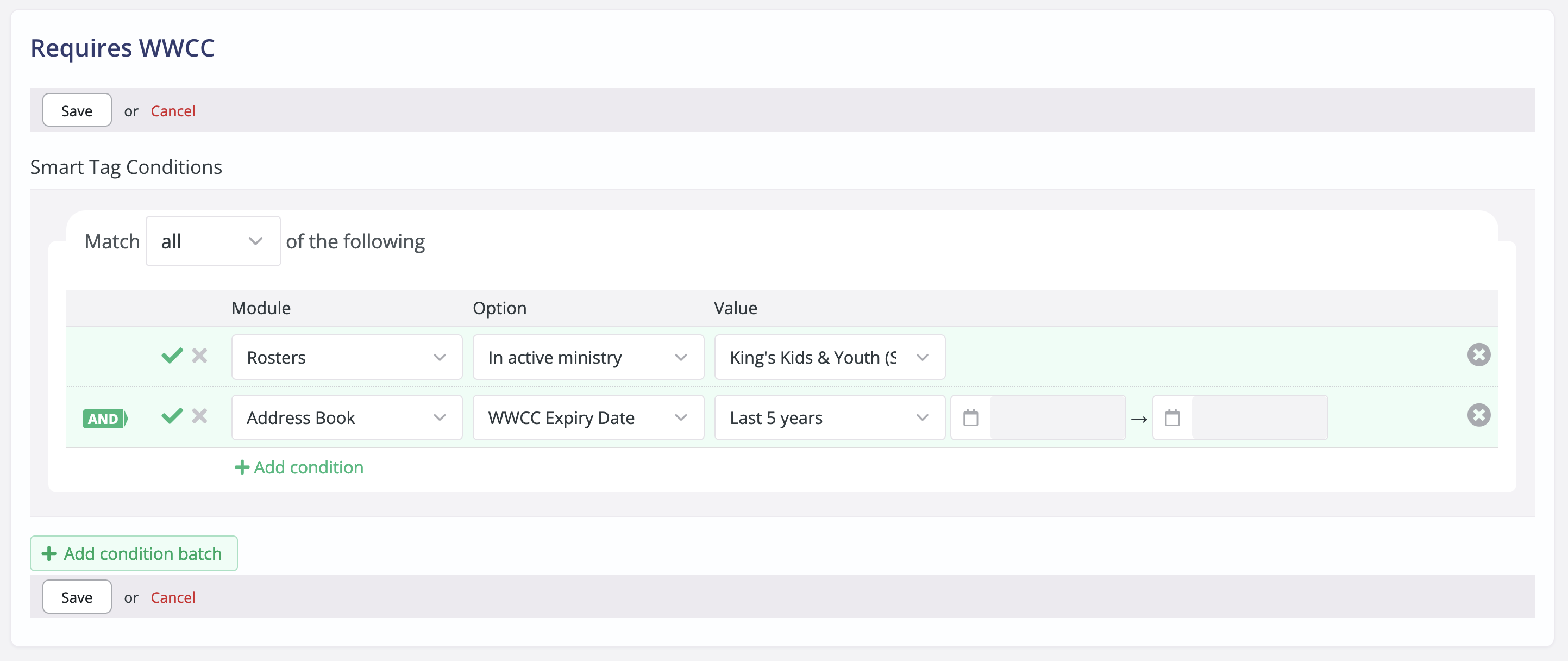Open calendar picker for the end date

coord(1172,417)
